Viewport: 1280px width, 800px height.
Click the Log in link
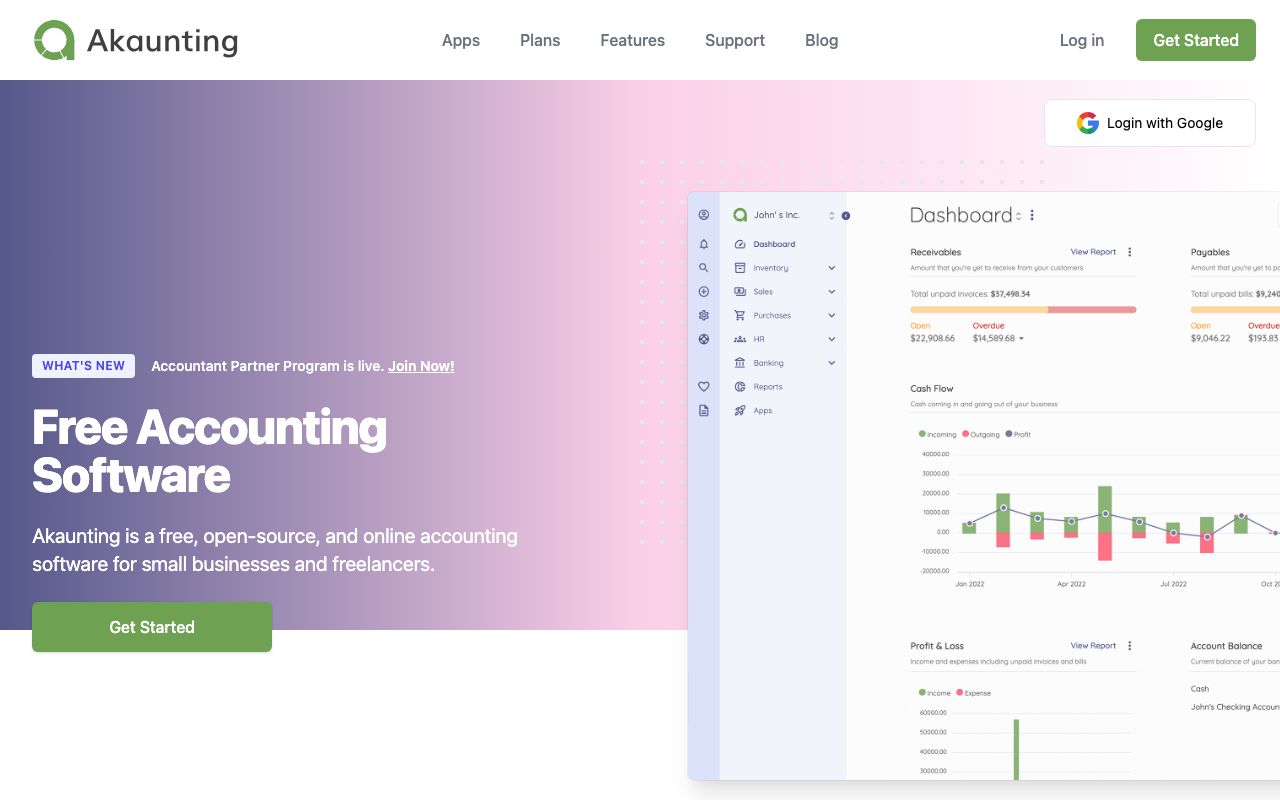(1082, 40)
